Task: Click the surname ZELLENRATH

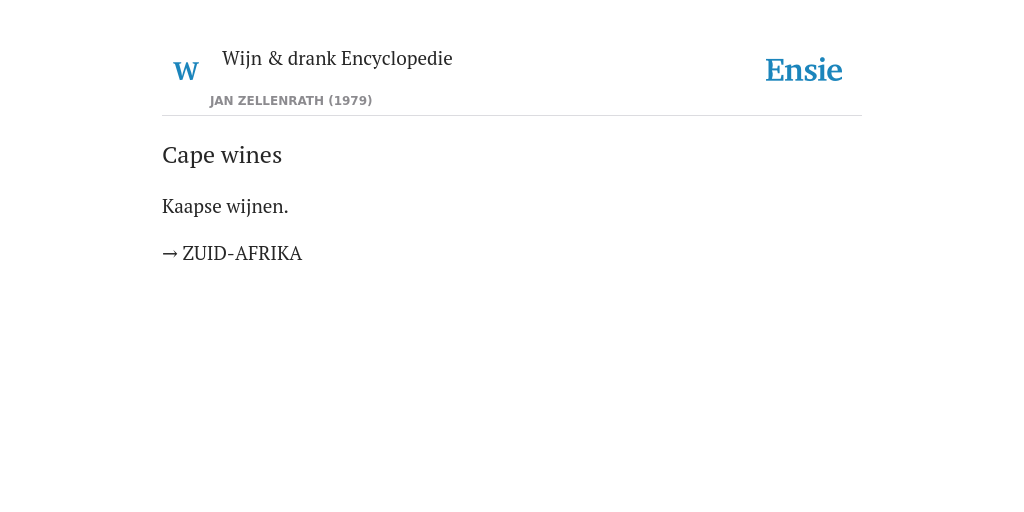Action: coord(280,101)
